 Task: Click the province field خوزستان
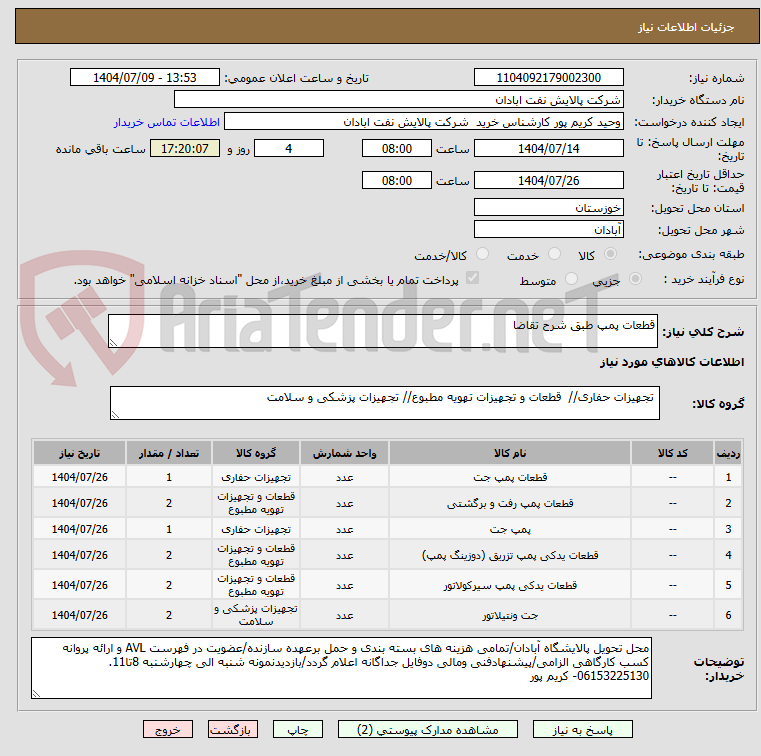(548, 207)
